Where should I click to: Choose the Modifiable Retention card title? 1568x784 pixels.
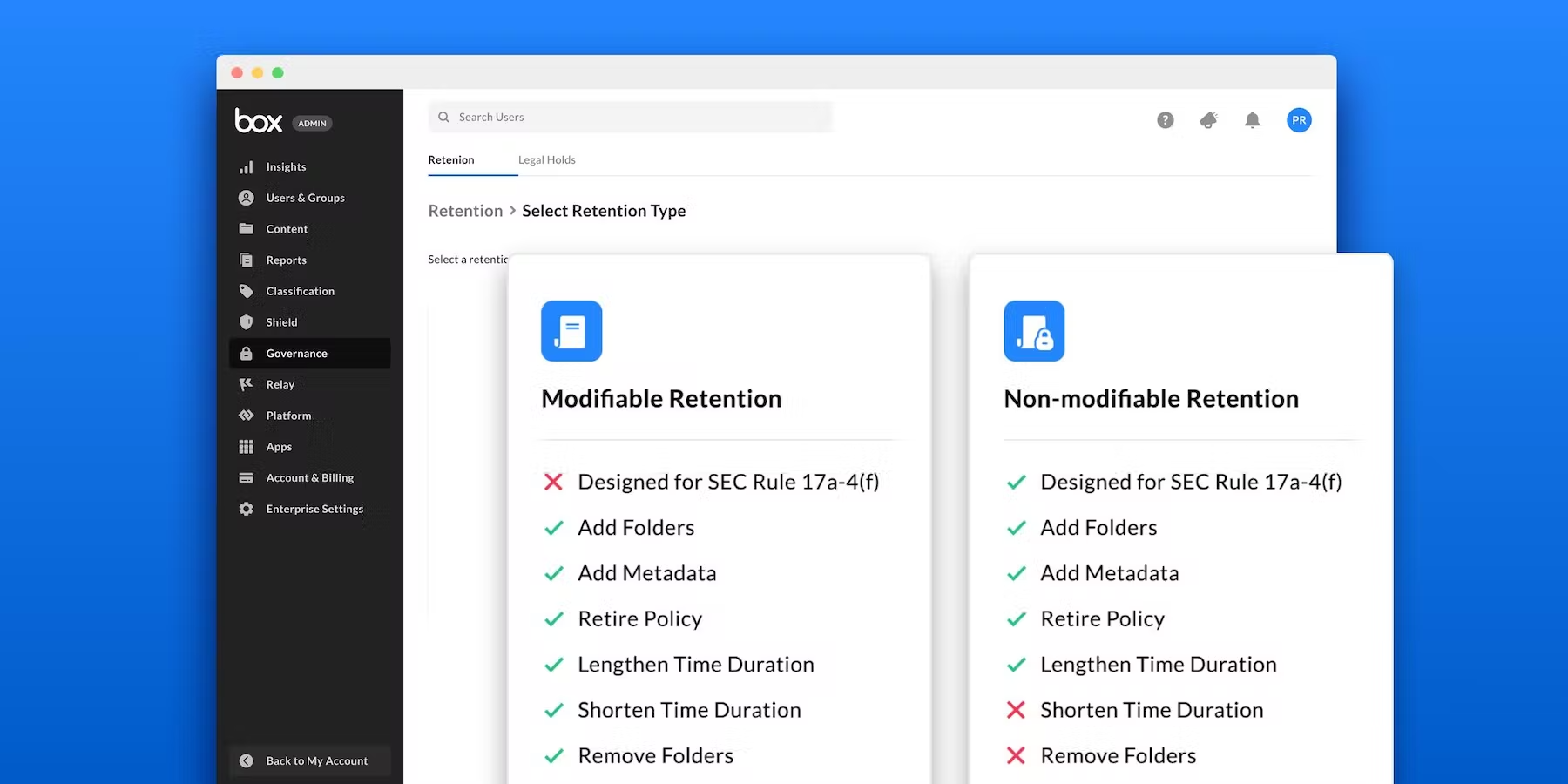tap(661, 399)
